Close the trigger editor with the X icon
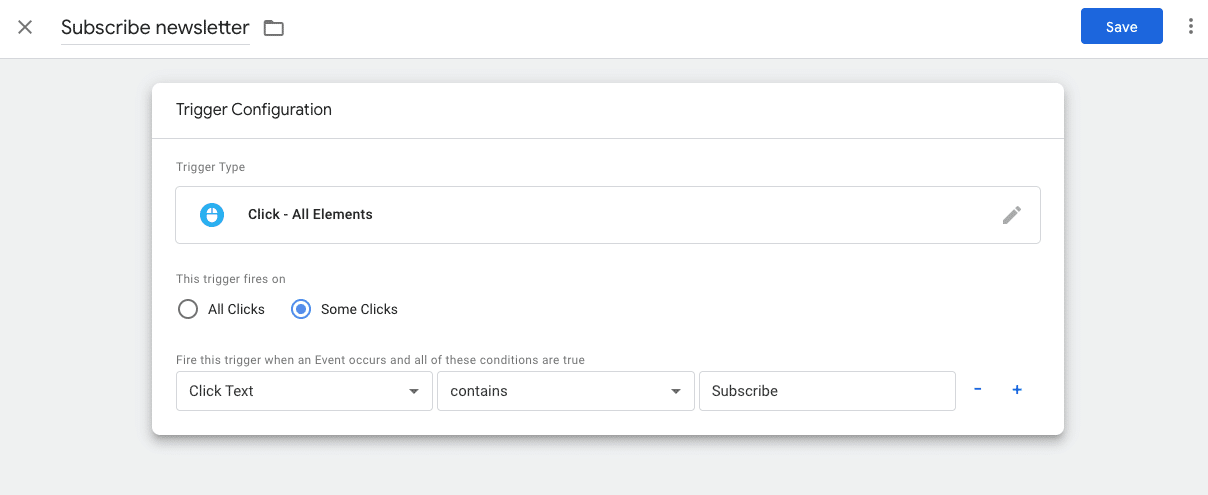The image size is (1208, 495). 25,27
